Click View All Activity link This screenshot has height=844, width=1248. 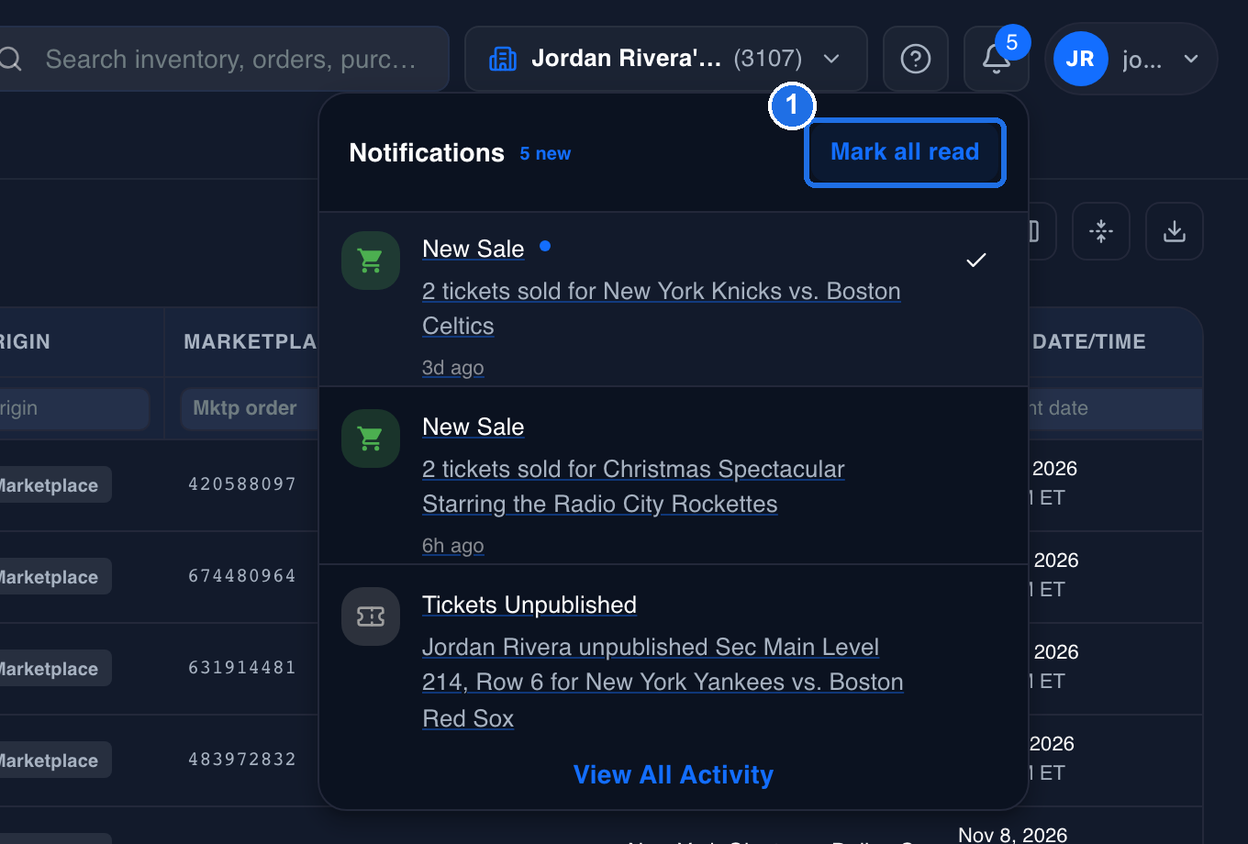(x=673, y=775)
